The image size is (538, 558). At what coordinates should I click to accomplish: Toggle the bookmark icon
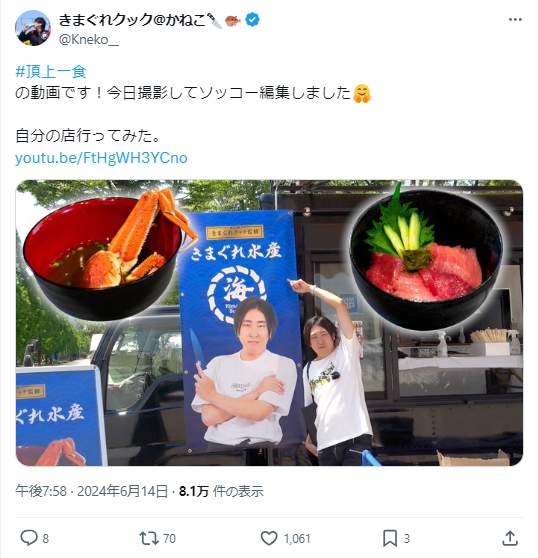(x=390, y=538)
